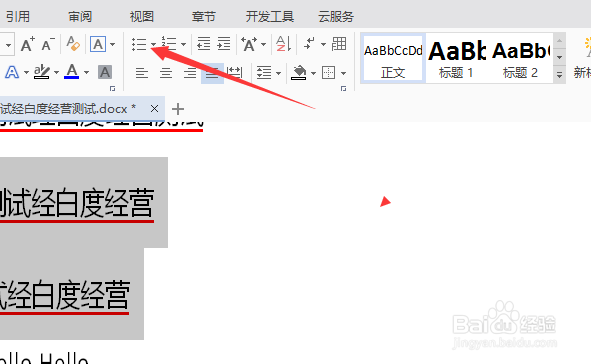This screenshot has height=364, width=591.
Task: Add a new document tab
Action: [178, 109]
